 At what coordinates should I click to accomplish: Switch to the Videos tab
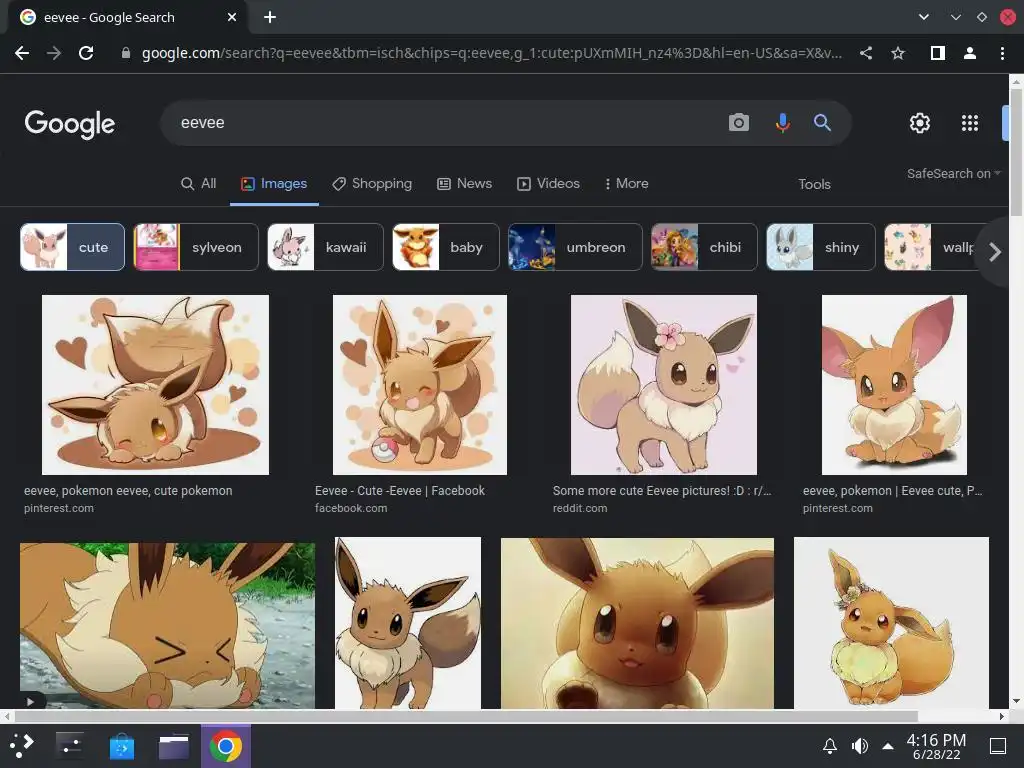coord(549,184)
